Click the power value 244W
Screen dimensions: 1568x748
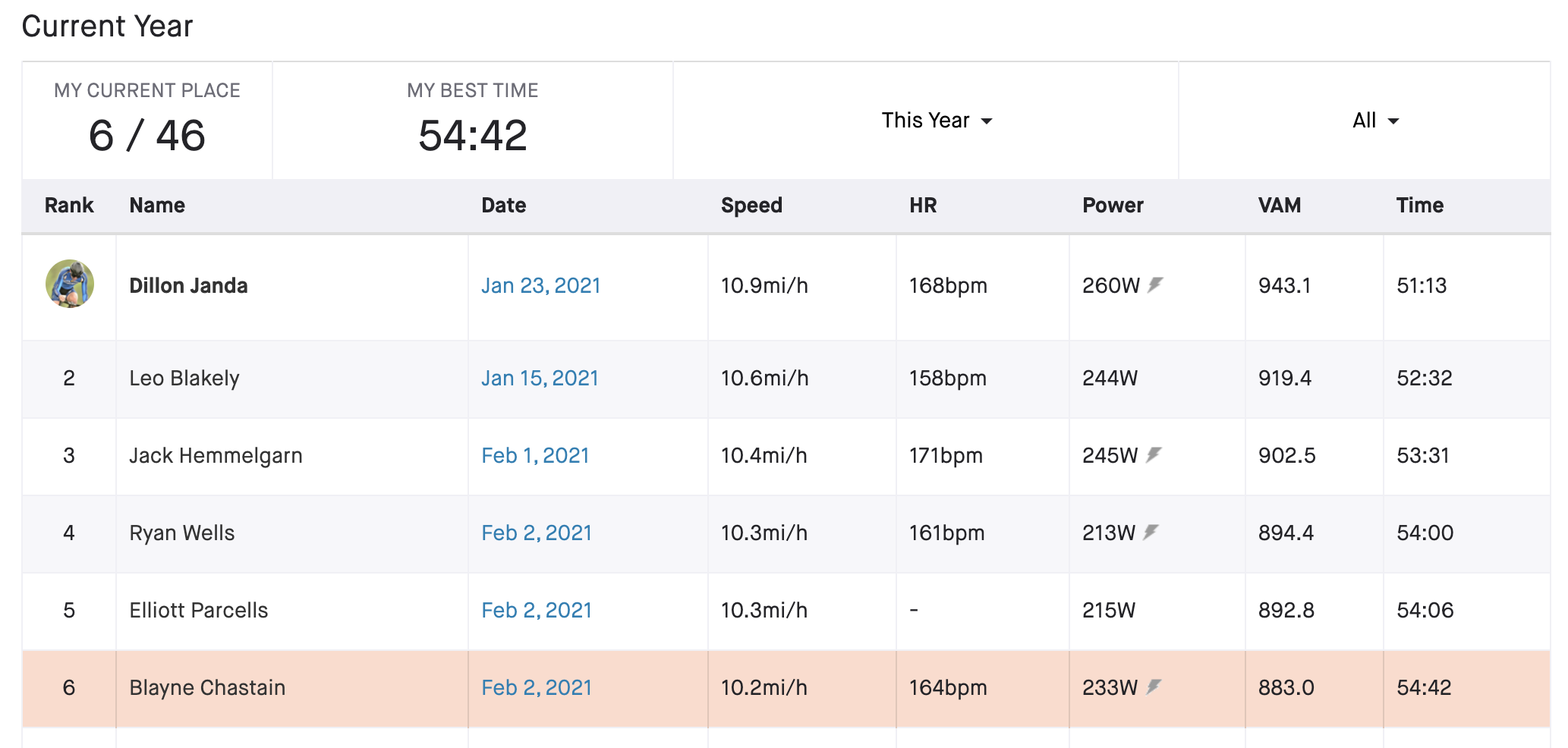(x=1110, y=378)
